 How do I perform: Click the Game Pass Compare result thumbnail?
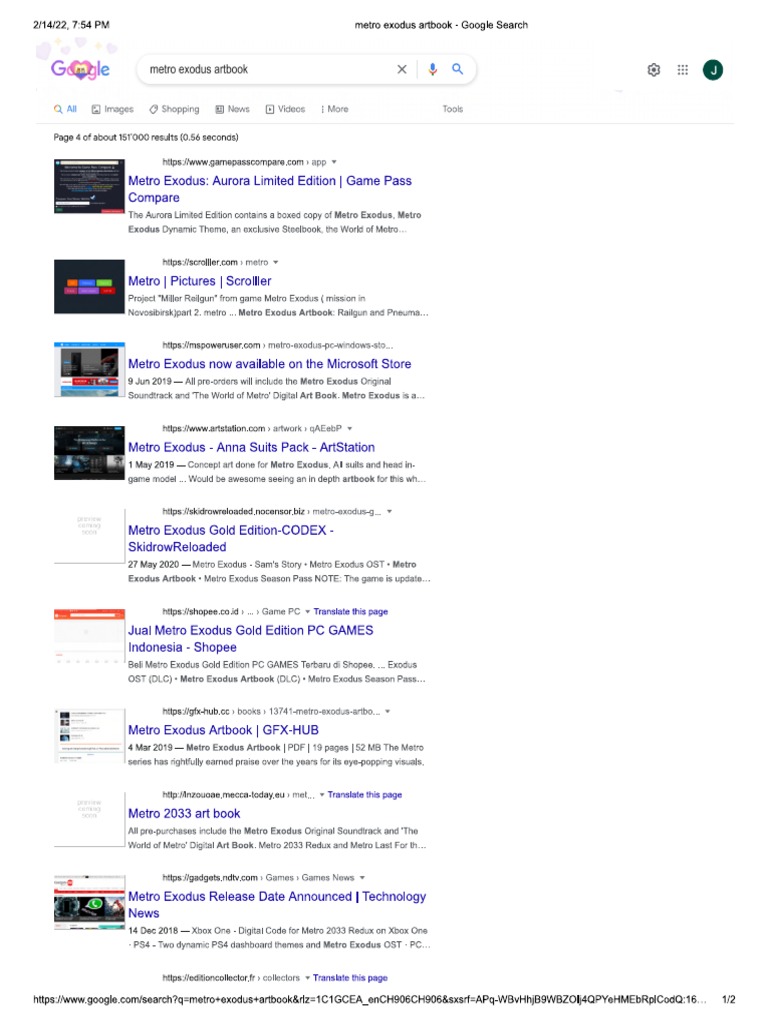point(89,186)
